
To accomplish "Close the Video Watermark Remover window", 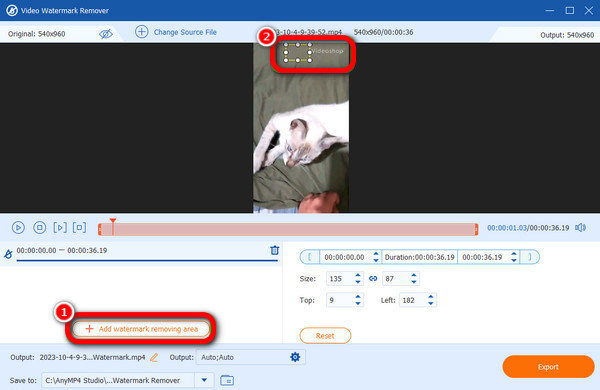I will (x=589, y=10).
